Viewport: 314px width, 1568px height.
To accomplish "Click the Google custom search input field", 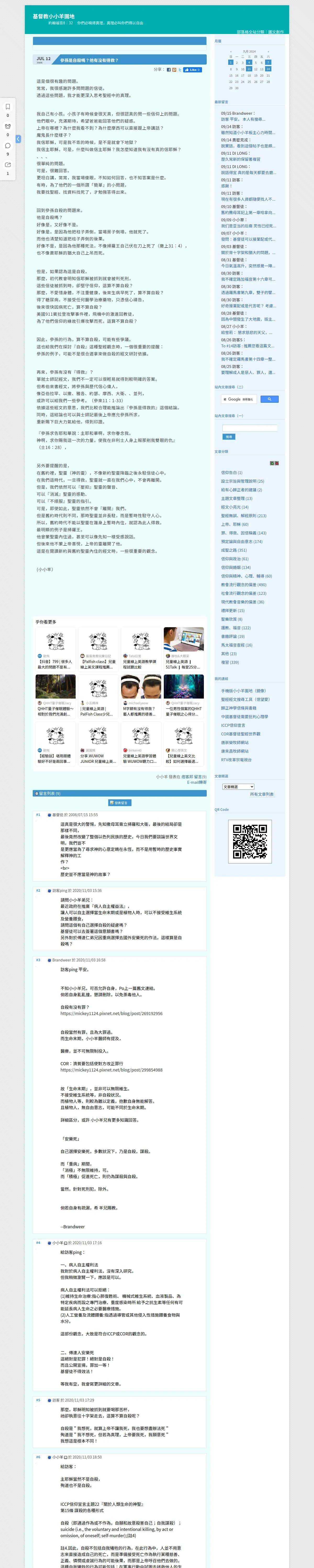I will click(238, 399).
